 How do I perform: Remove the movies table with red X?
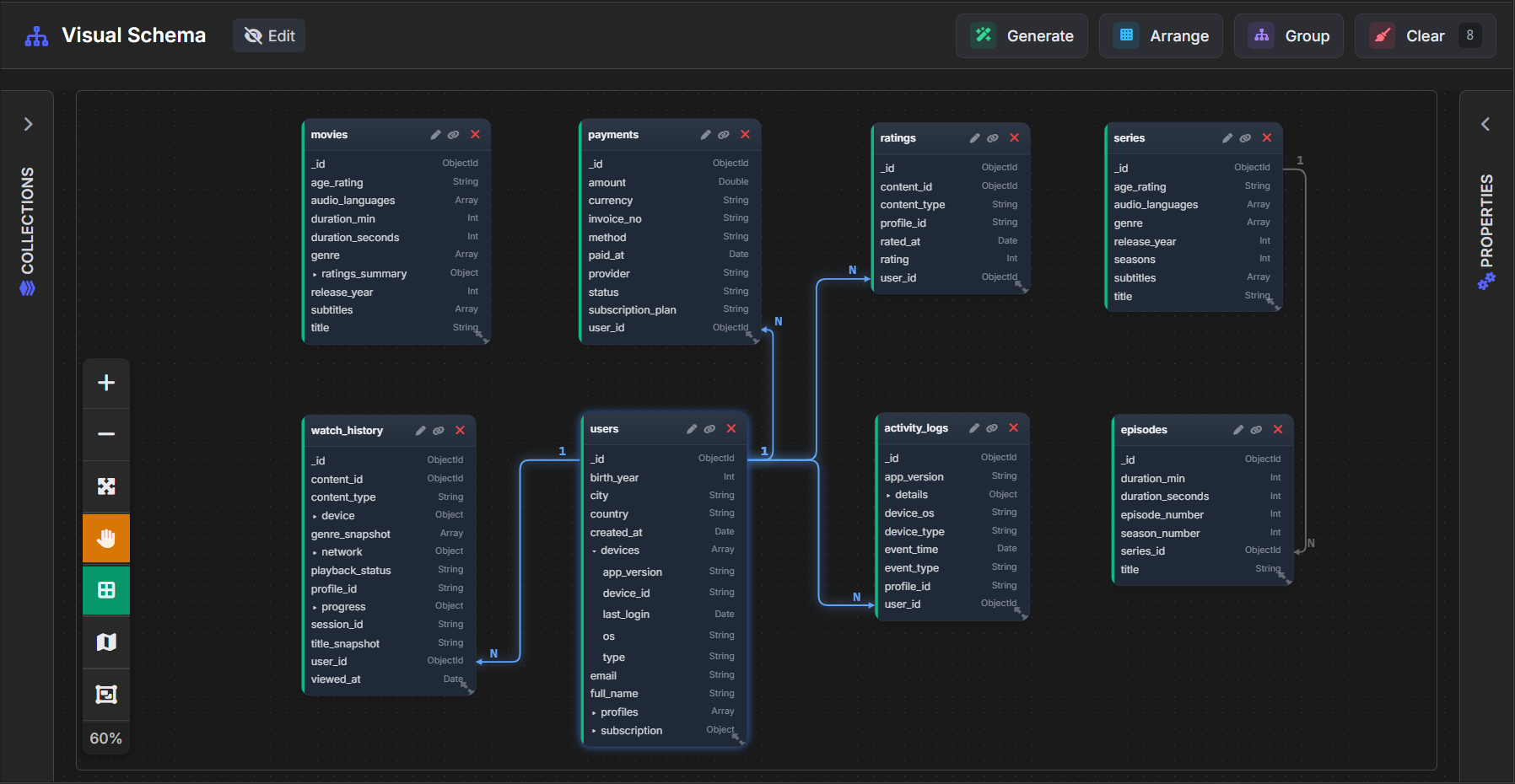476,135
